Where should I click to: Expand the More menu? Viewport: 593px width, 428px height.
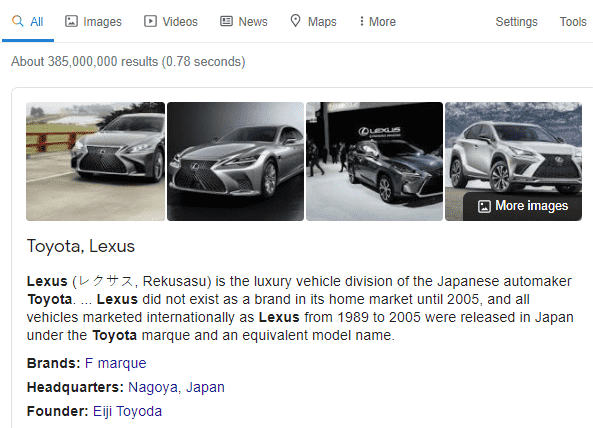377,22
